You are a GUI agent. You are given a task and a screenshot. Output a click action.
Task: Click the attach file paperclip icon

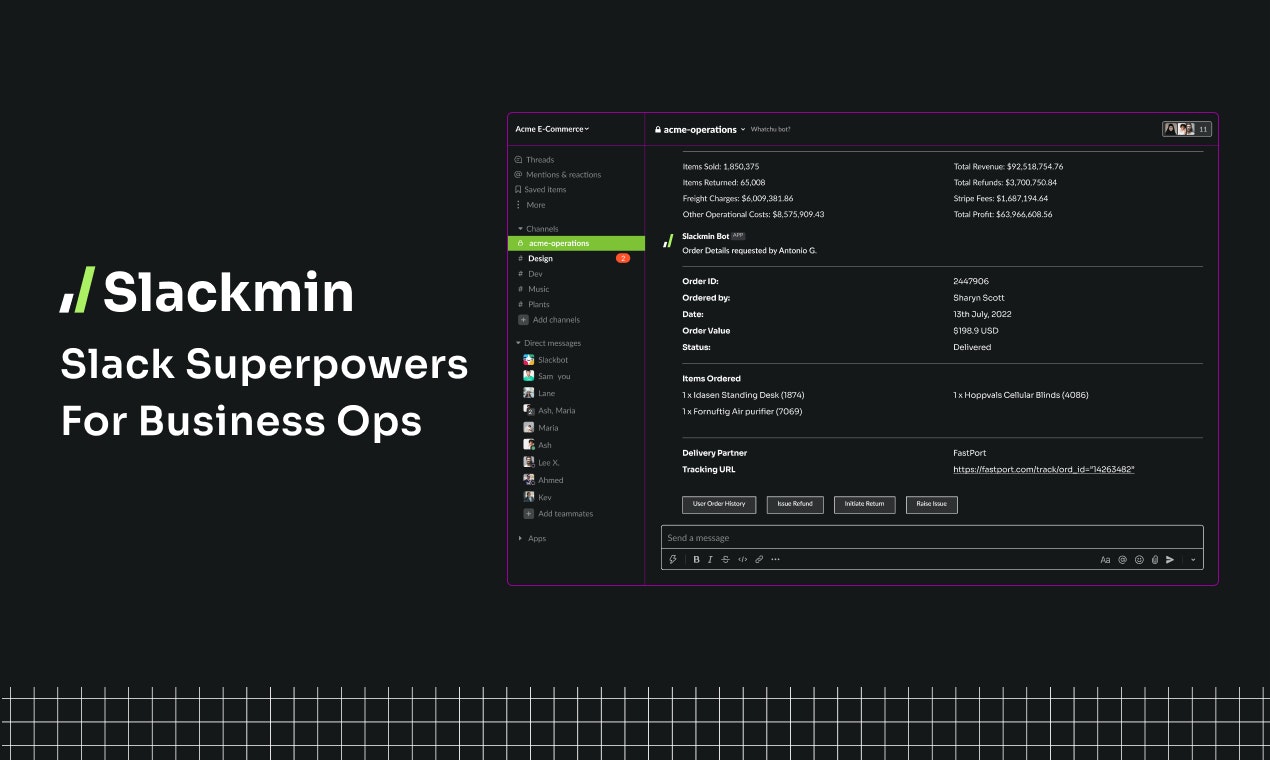(1154, 560)
